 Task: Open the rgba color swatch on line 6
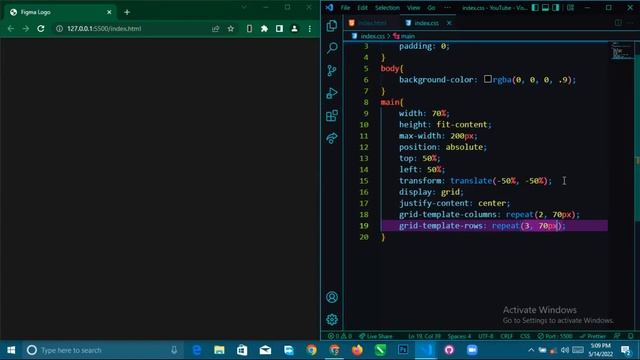(x=488, y=79)
